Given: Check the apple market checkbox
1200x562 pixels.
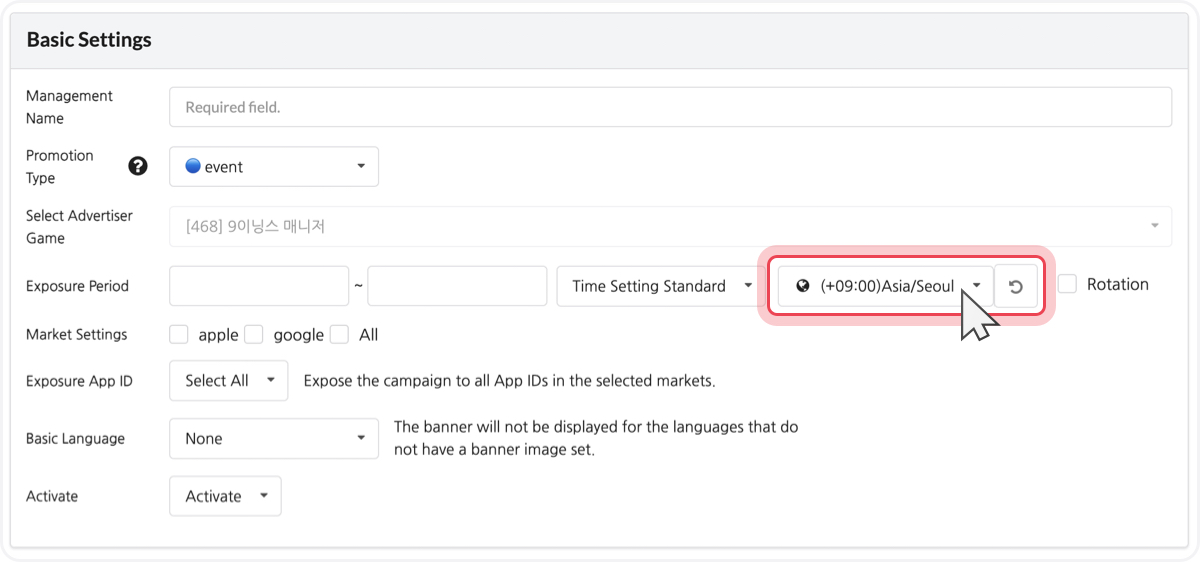Looking at the screenshot, I should (179, 334).
